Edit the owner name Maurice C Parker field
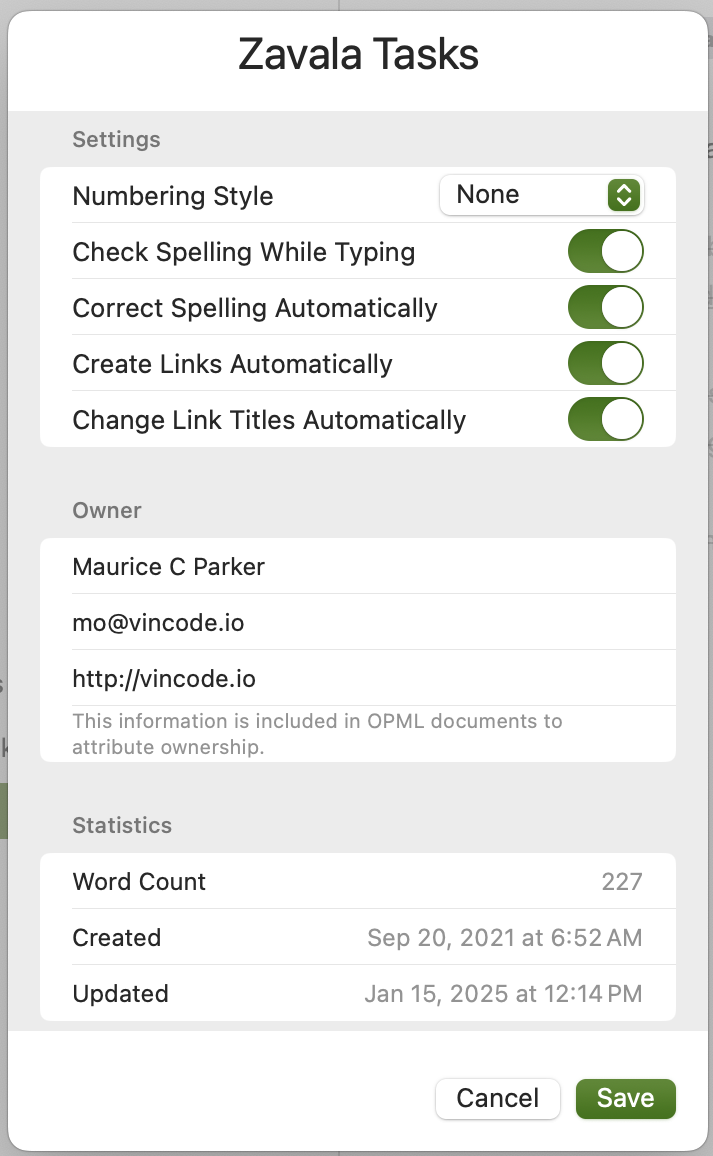 tap(358, 566)
